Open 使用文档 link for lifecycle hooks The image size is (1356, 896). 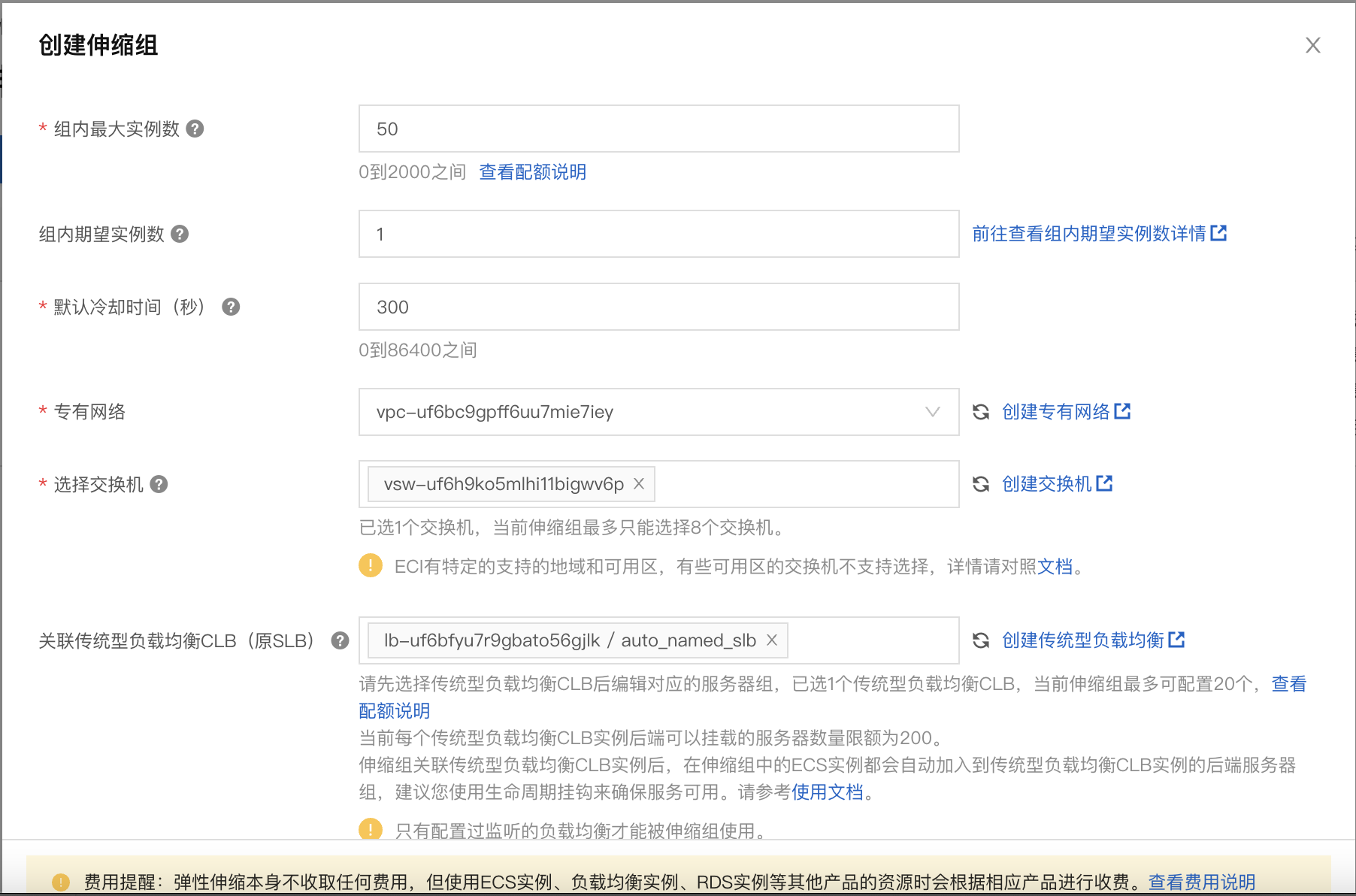pyautogui.click(x=828, y=792)
